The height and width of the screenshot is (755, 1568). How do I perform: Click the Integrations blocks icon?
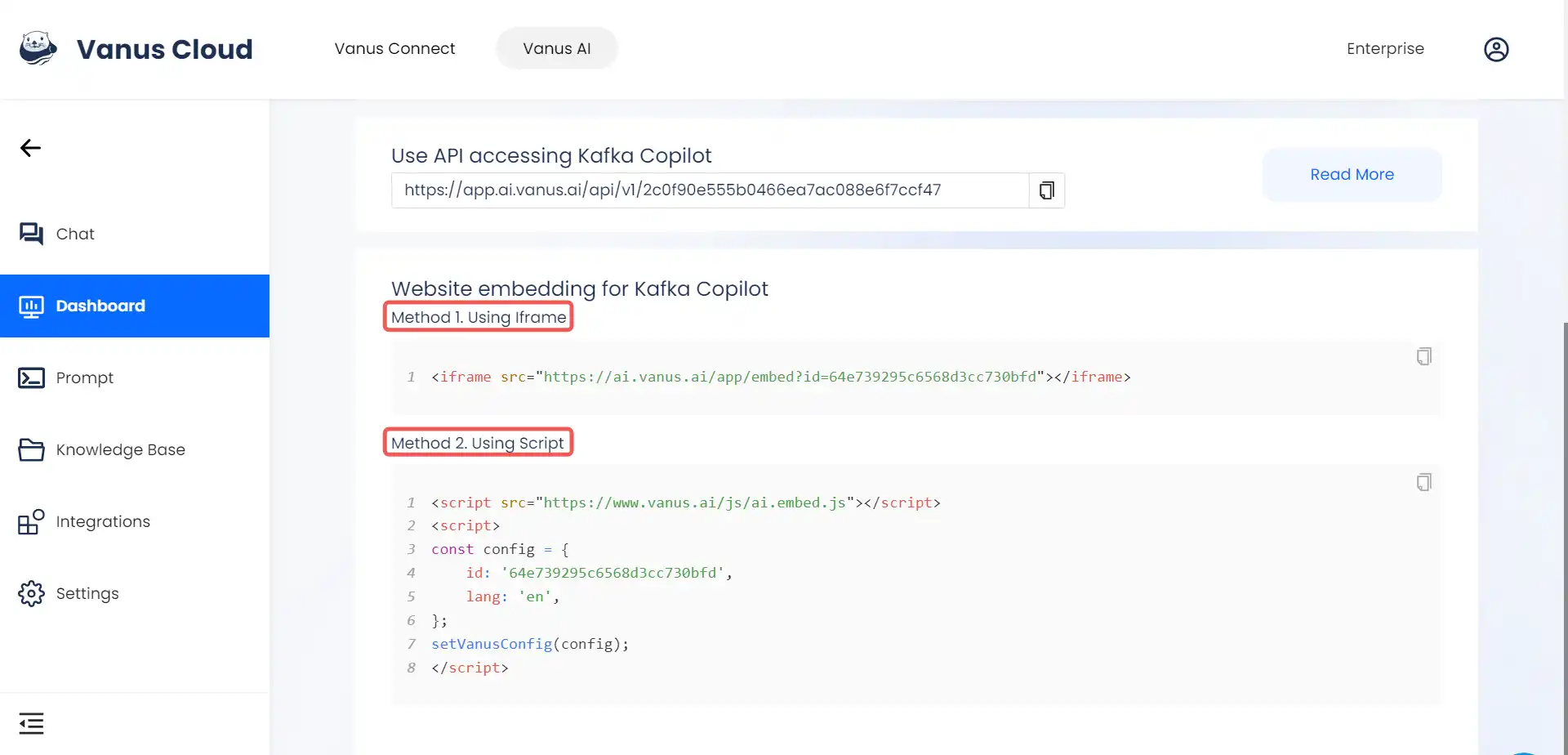[31, 521]
